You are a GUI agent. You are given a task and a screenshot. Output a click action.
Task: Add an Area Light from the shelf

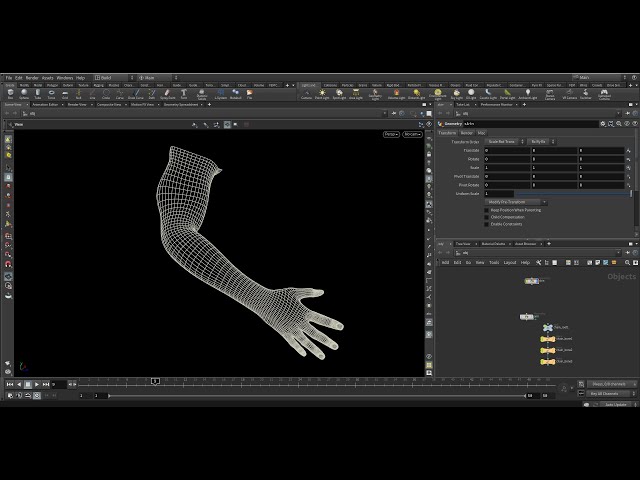(356, 94)
